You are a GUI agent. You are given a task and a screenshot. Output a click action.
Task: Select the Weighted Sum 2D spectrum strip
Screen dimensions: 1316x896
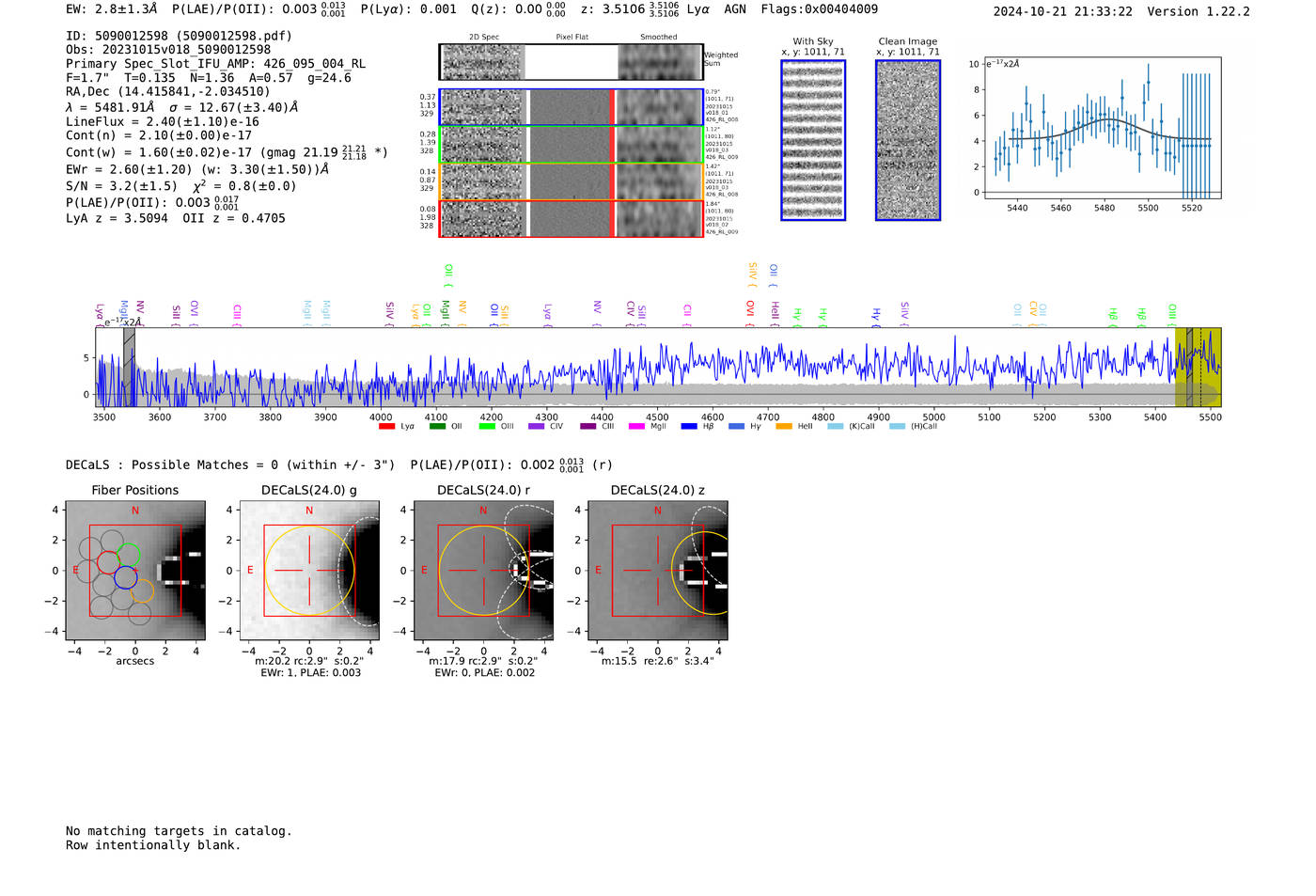(572, 62)
